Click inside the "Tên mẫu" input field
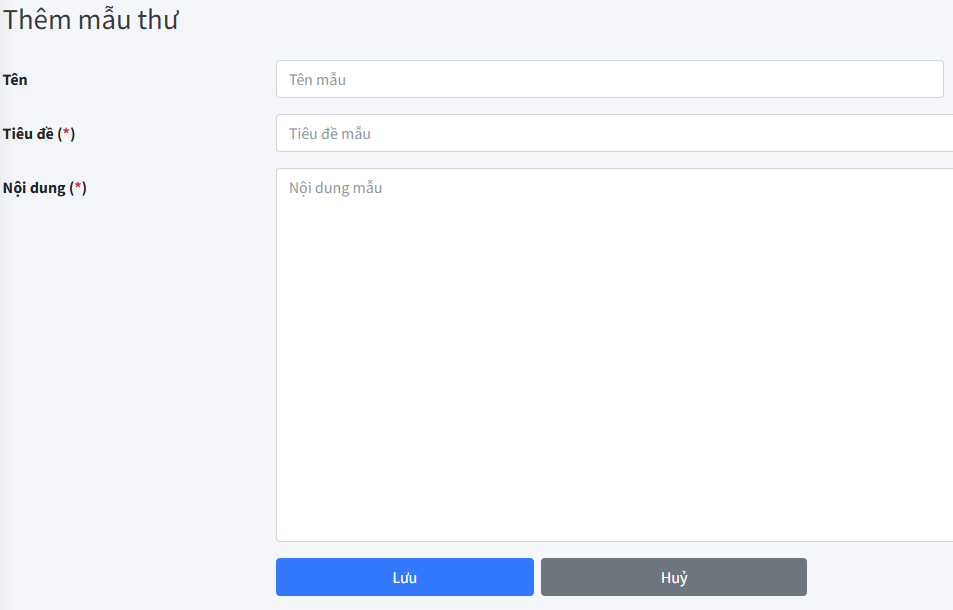Screen dimensions: 953x610 [x=609, y=79]
